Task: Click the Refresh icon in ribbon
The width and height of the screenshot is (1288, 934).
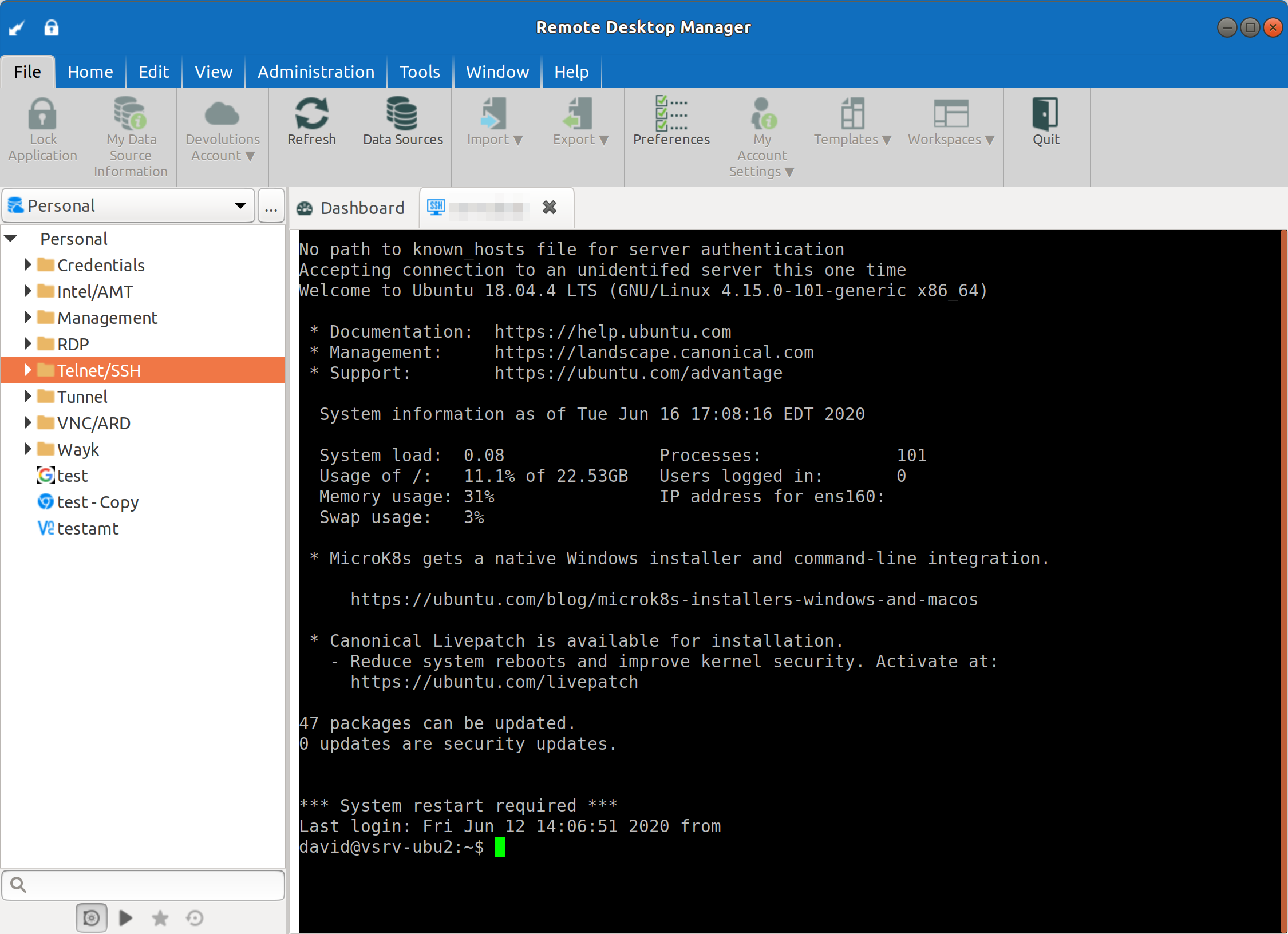Action: 311,114
